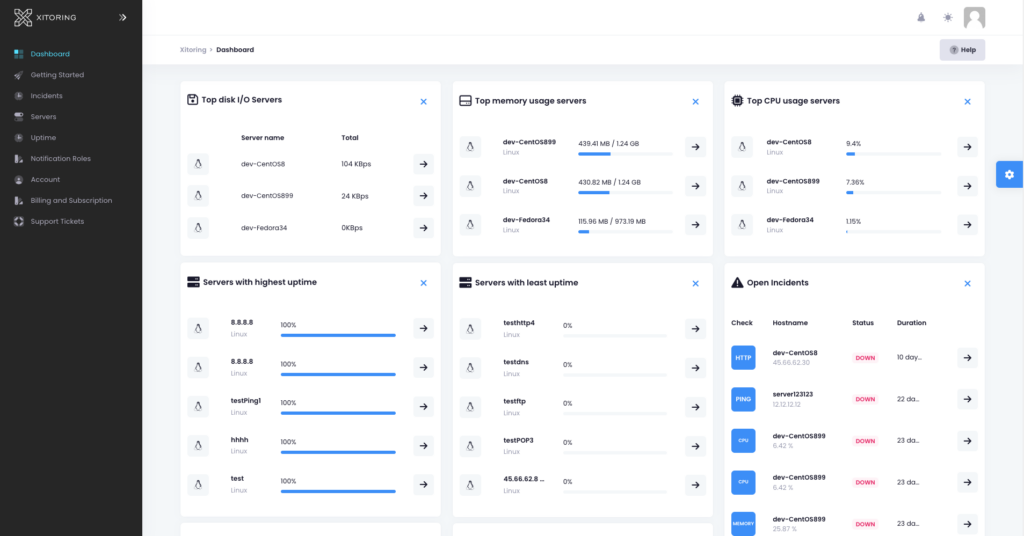
Task: Open dev-Fedora34 arrow in disk I/O widget
Action: (x=424, y=228)
